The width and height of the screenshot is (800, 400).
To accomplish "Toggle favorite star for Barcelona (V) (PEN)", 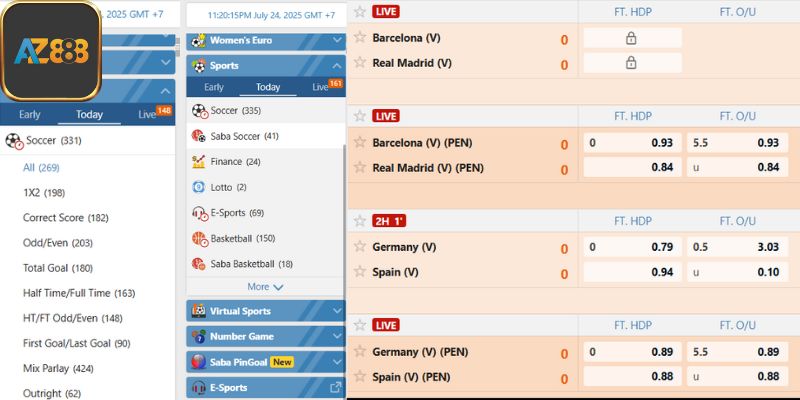I will [x=360, y=142].
